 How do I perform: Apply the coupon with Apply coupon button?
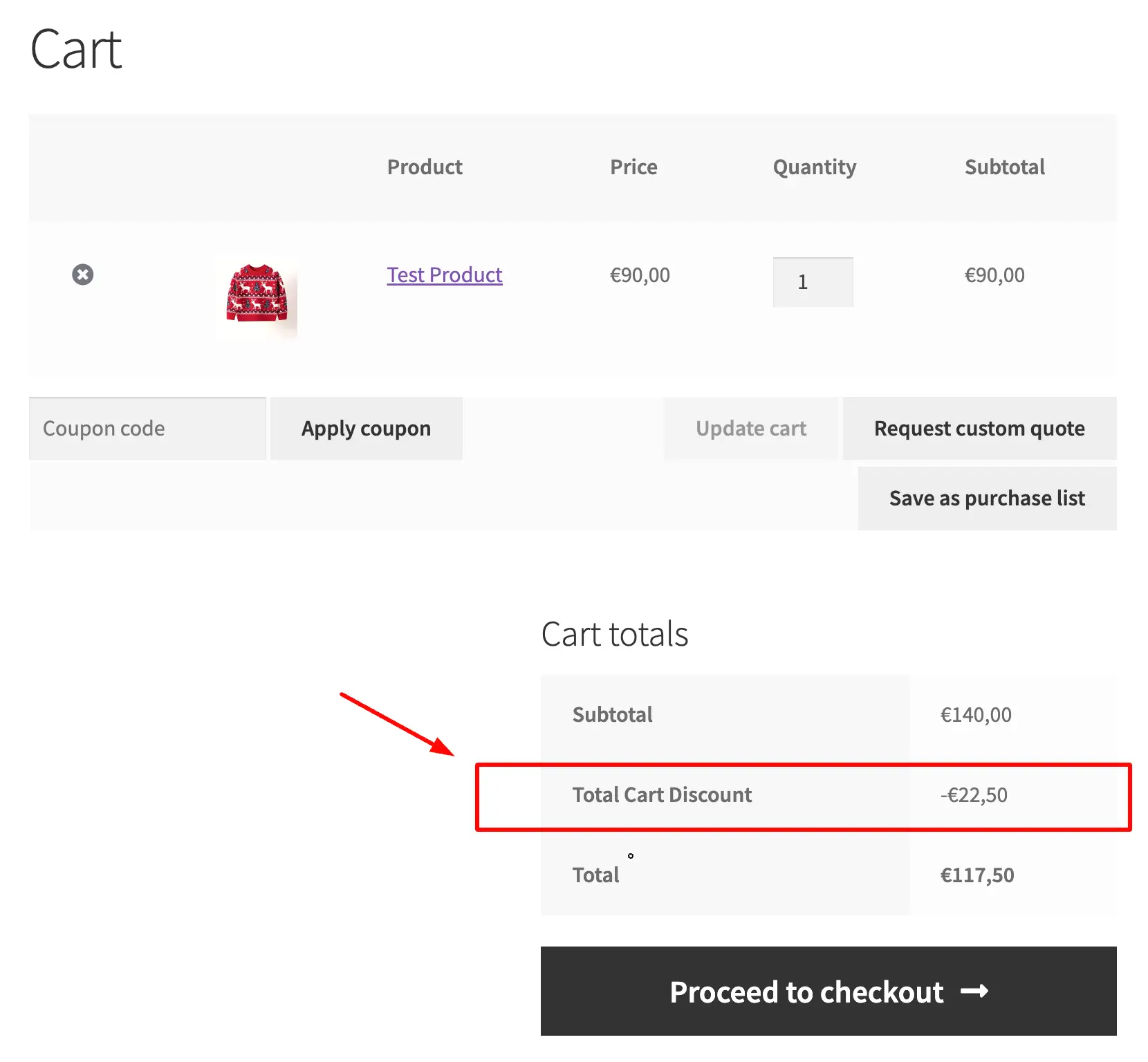[x=367, y=429]
